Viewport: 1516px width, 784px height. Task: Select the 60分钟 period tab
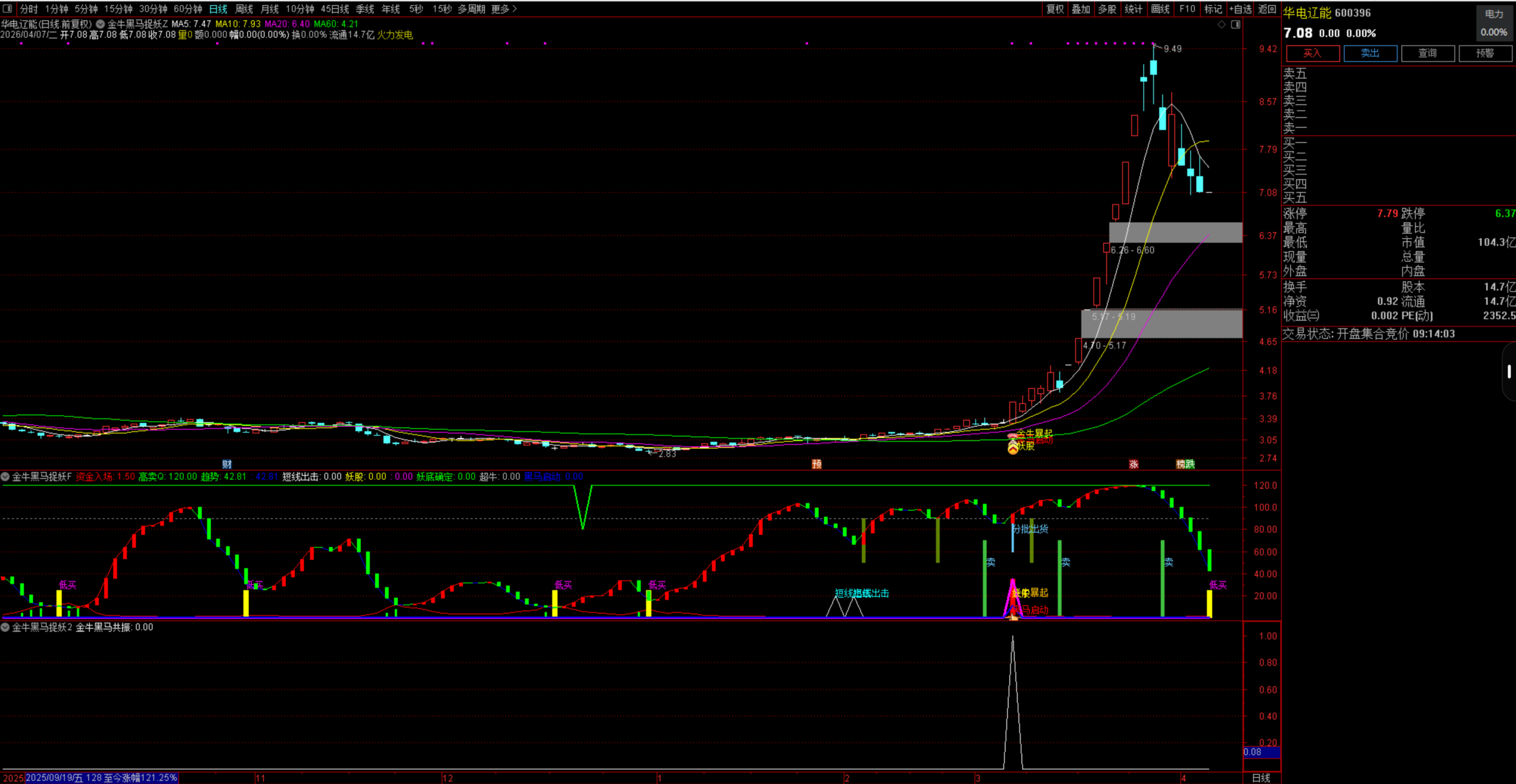[188, 9]
